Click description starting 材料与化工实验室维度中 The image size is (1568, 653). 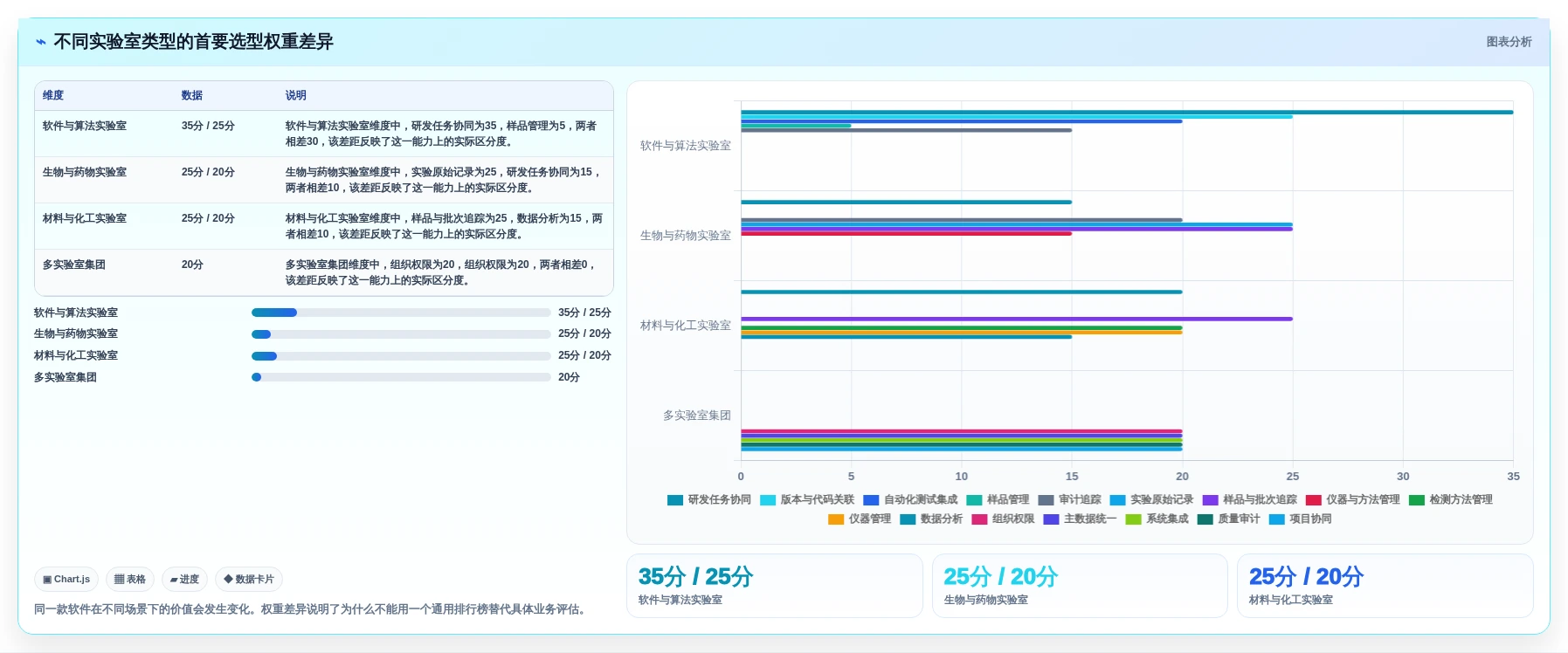444,226
